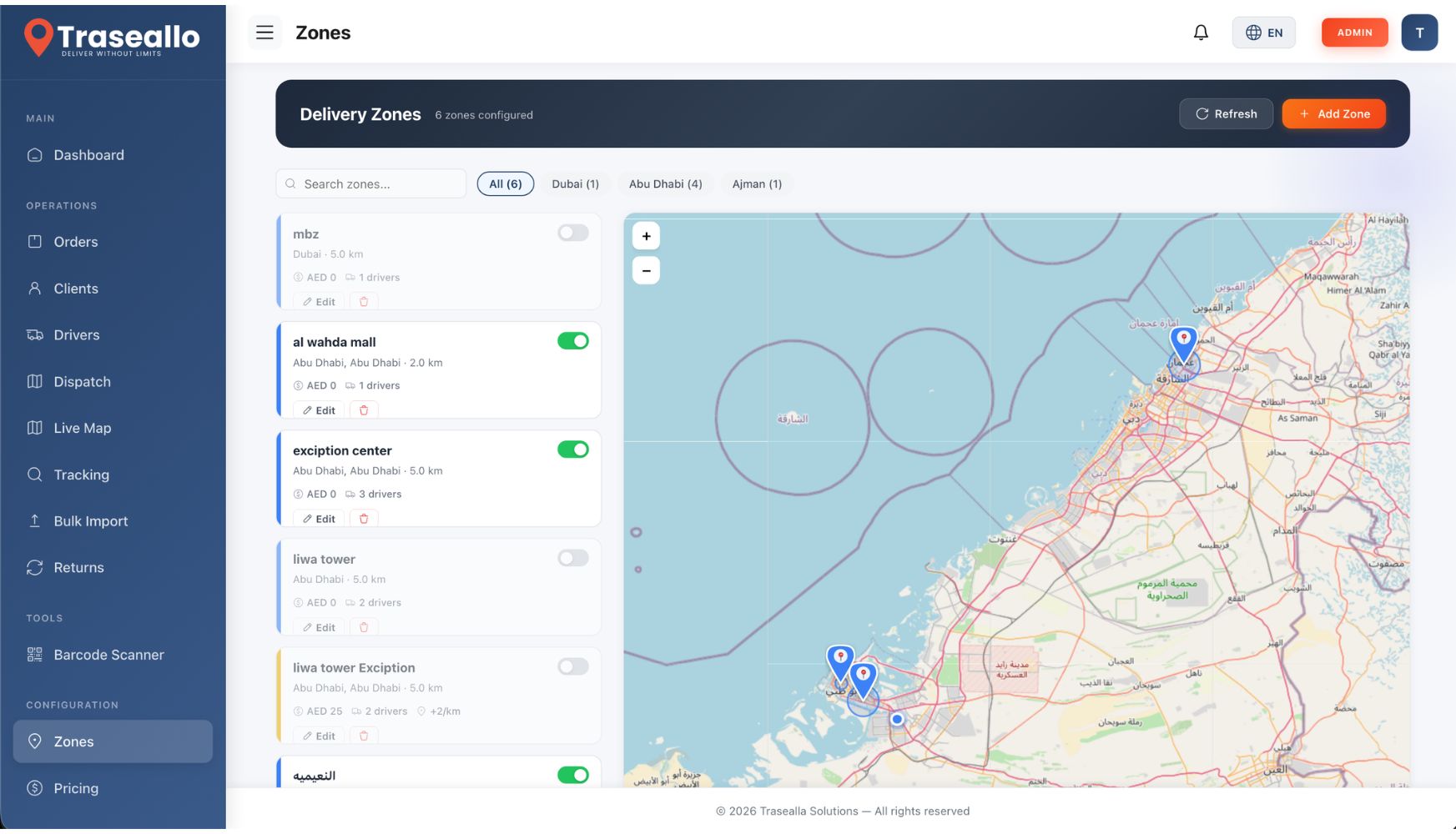The height and width of the screenshot is (834, 1456).
Task: Click the Search zones input field
Action: [x=380, y=183]
